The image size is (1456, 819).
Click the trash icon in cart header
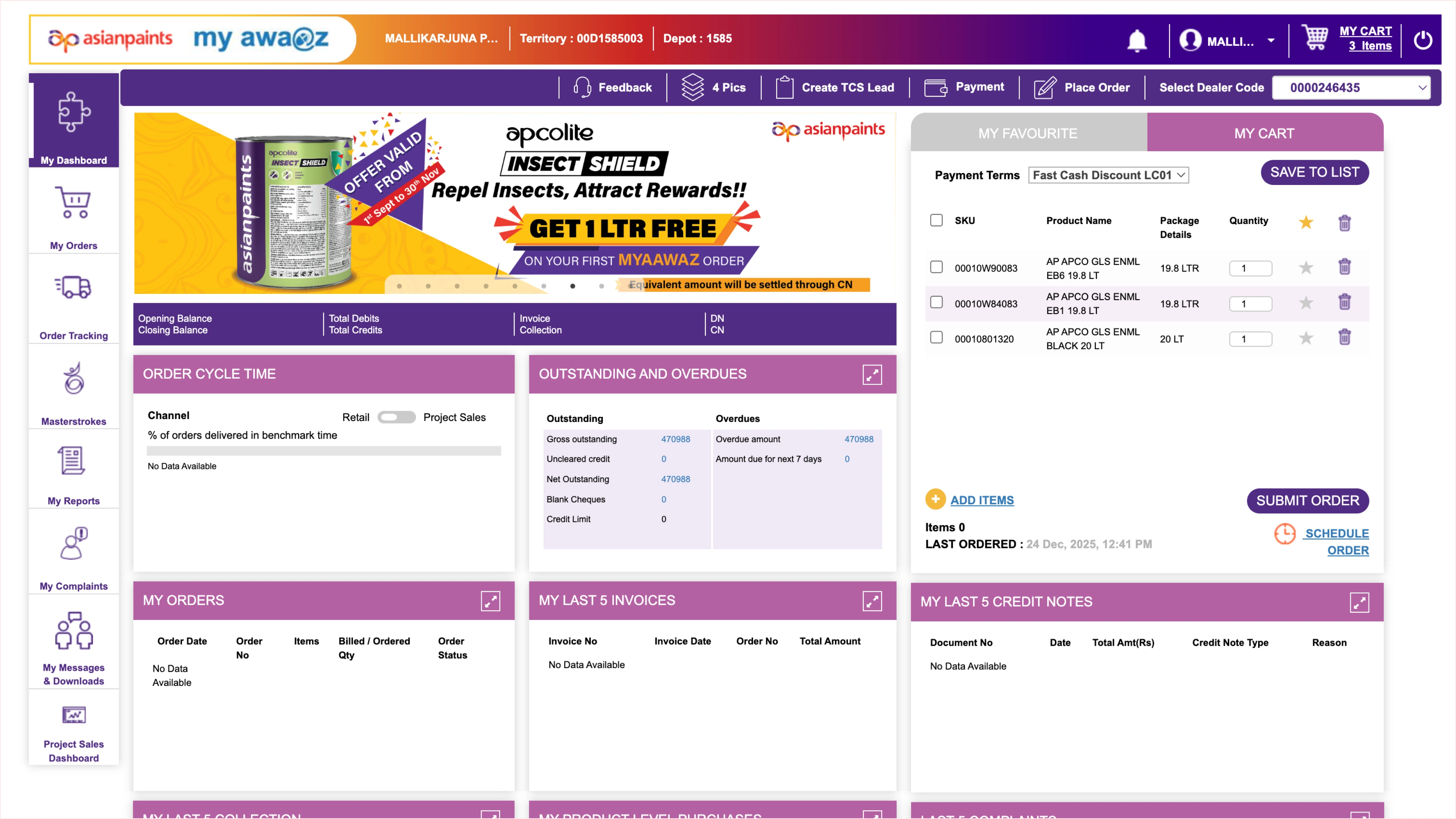(x=1345, y=223)
